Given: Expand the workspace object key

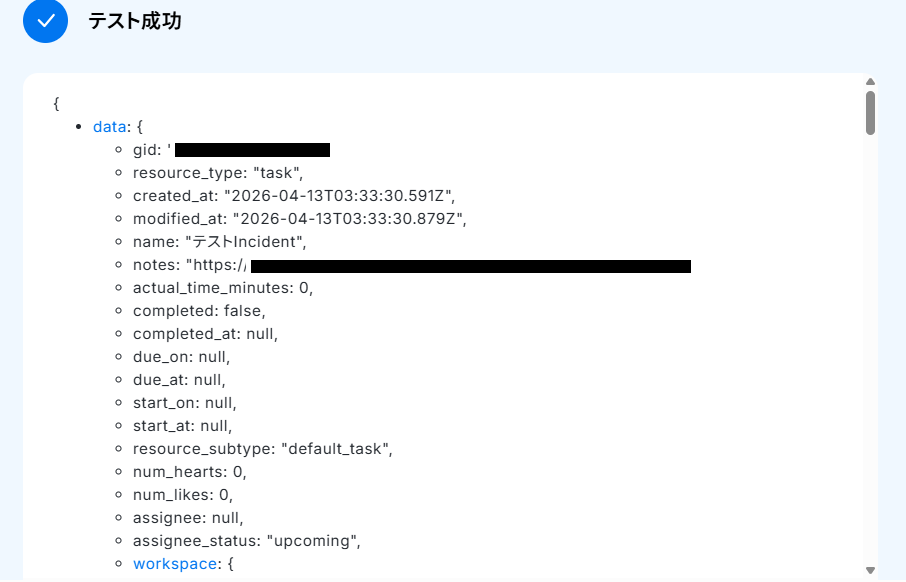Looking at the screenshot, I should click(x=175, y=564).
